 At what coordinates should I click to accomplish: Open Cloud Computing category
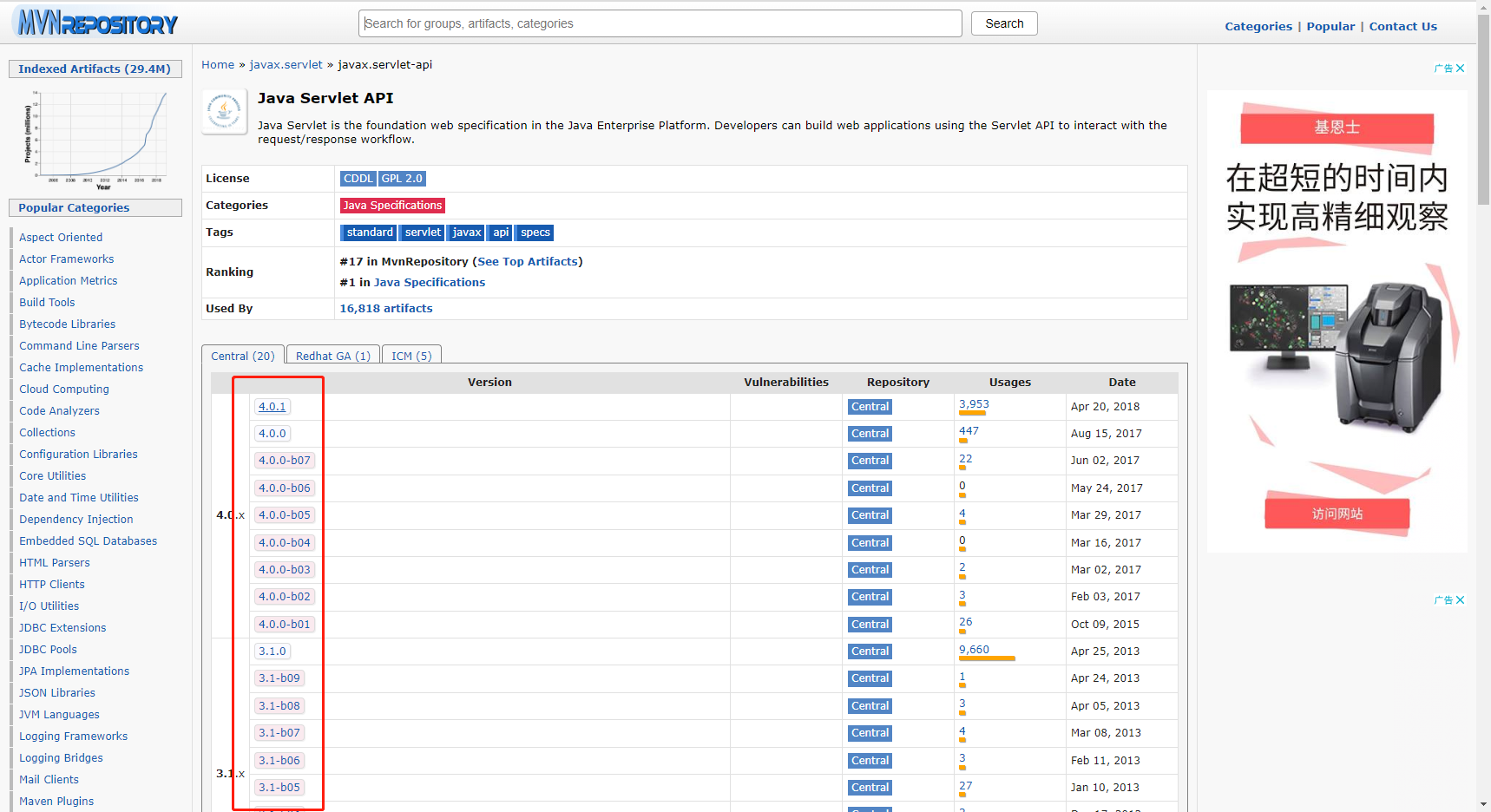point(64,390)
